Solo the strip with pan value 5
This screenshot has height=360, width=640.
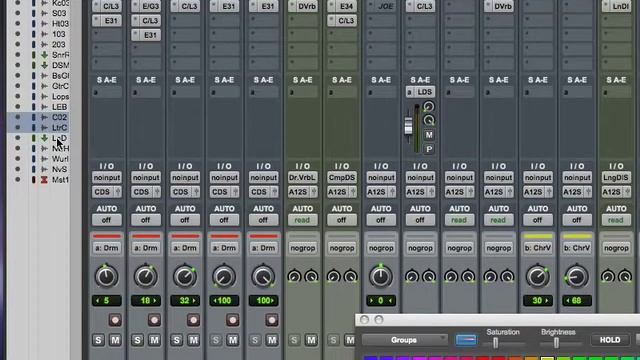pos(98,340)
